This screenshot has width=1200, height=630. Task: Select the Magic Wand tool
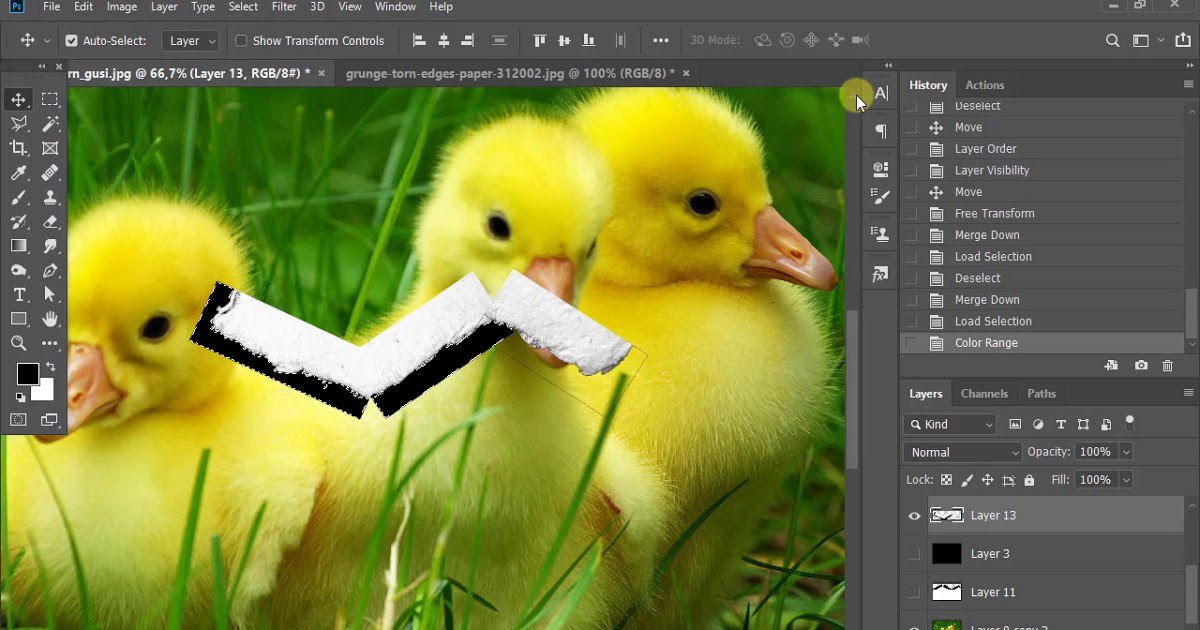[50, 124]
